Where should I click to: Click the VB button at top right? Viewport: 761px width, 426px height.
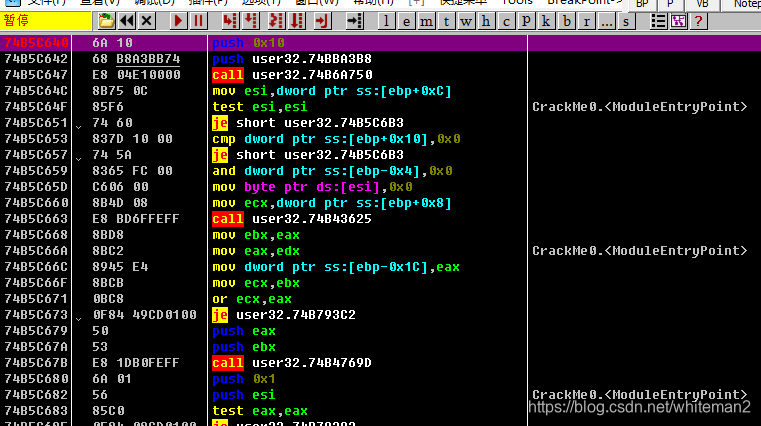[x=702, y=4]
